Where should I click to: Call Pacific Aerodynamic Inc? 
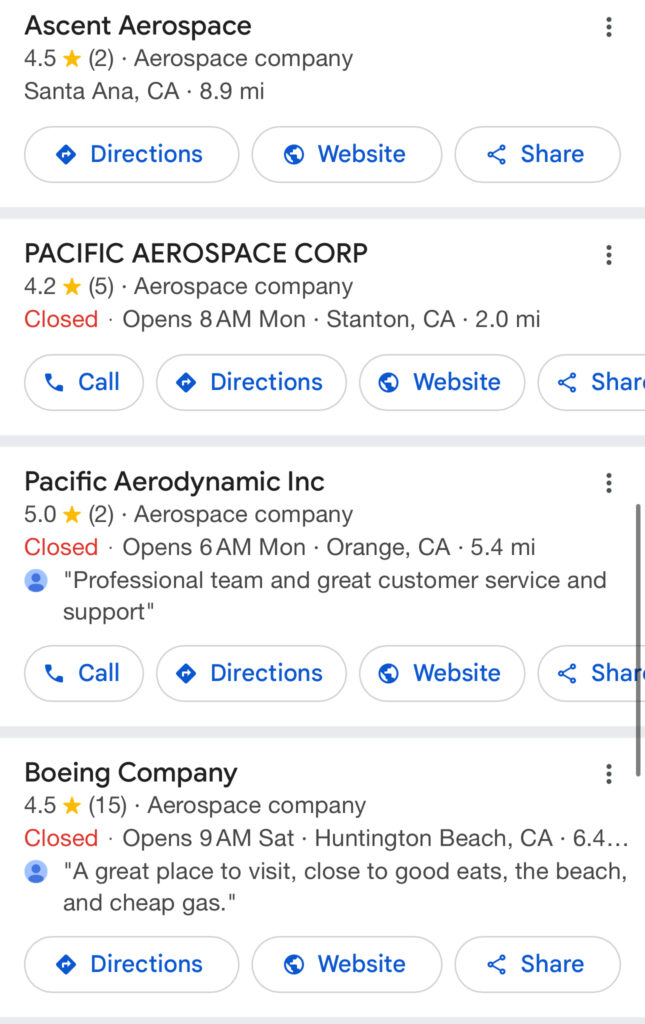pyautogui.click(x=84, y=673)
